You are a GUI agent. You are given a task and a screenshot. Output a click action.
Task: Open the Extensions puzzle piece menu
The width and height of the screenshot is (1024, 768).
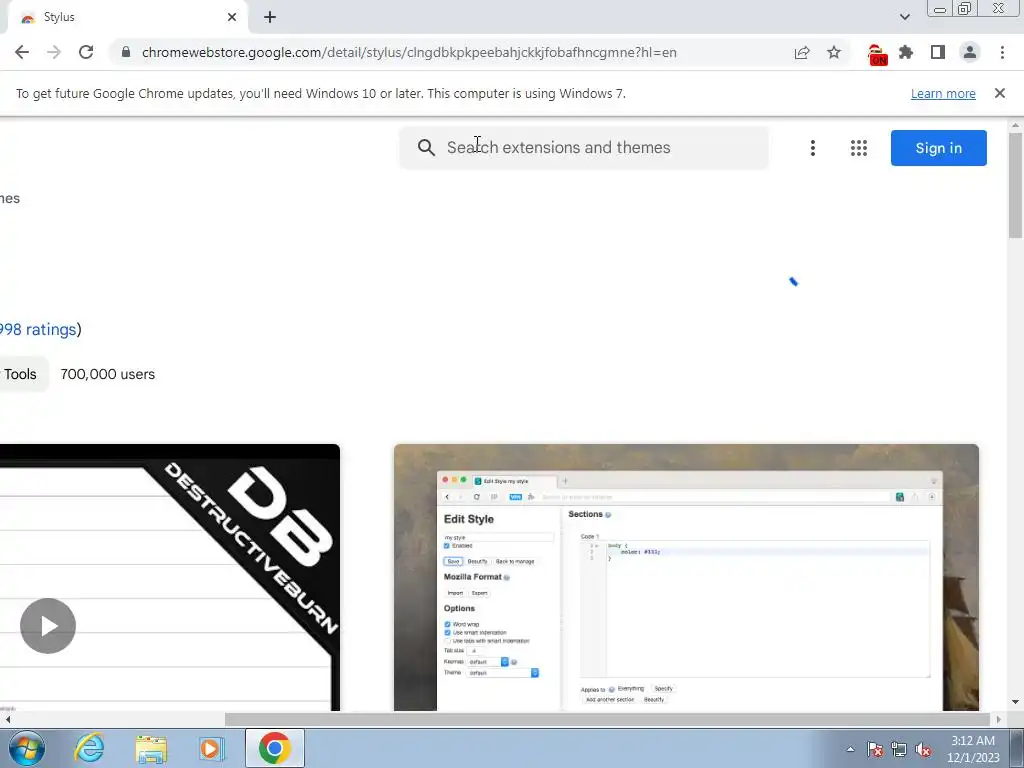(906, 52)
